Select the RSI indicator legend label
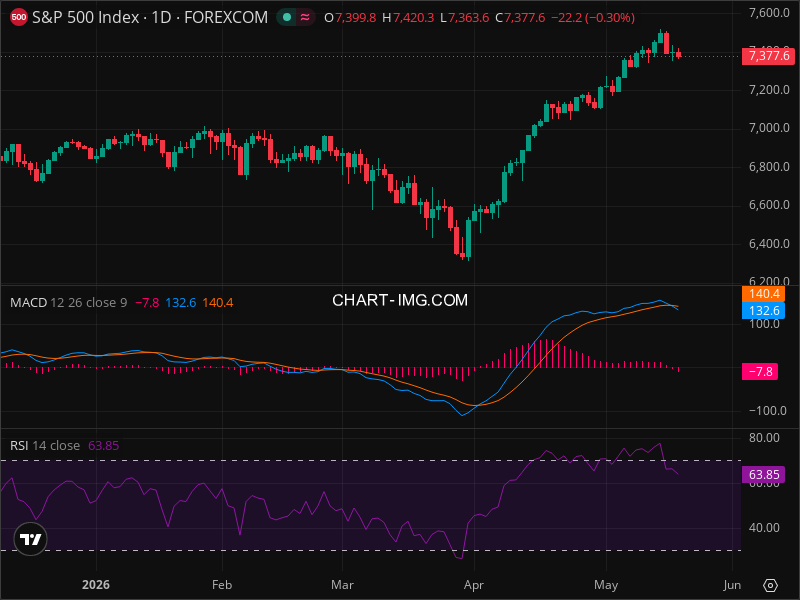The image size is (800, 600). coord(19,445)
